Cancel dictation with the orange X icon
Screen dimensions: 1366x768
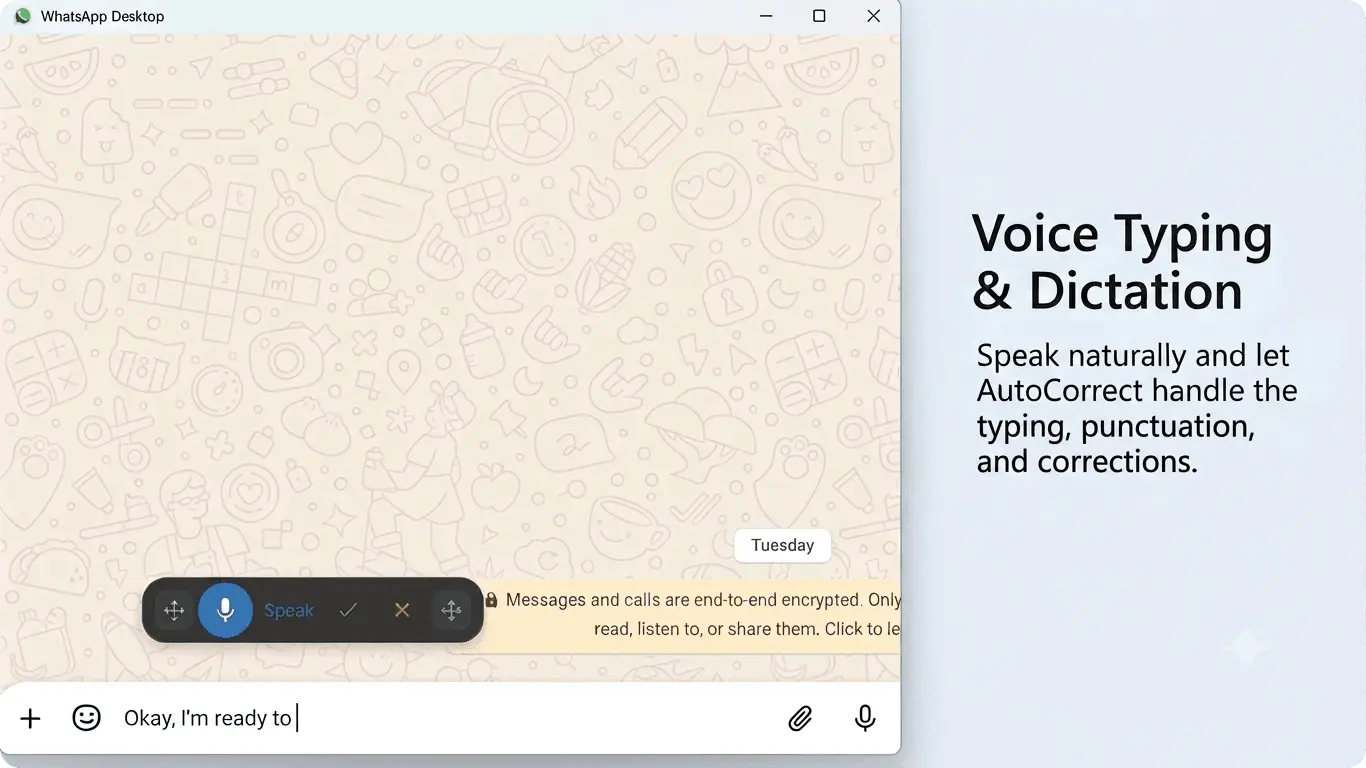pos(402,610)
